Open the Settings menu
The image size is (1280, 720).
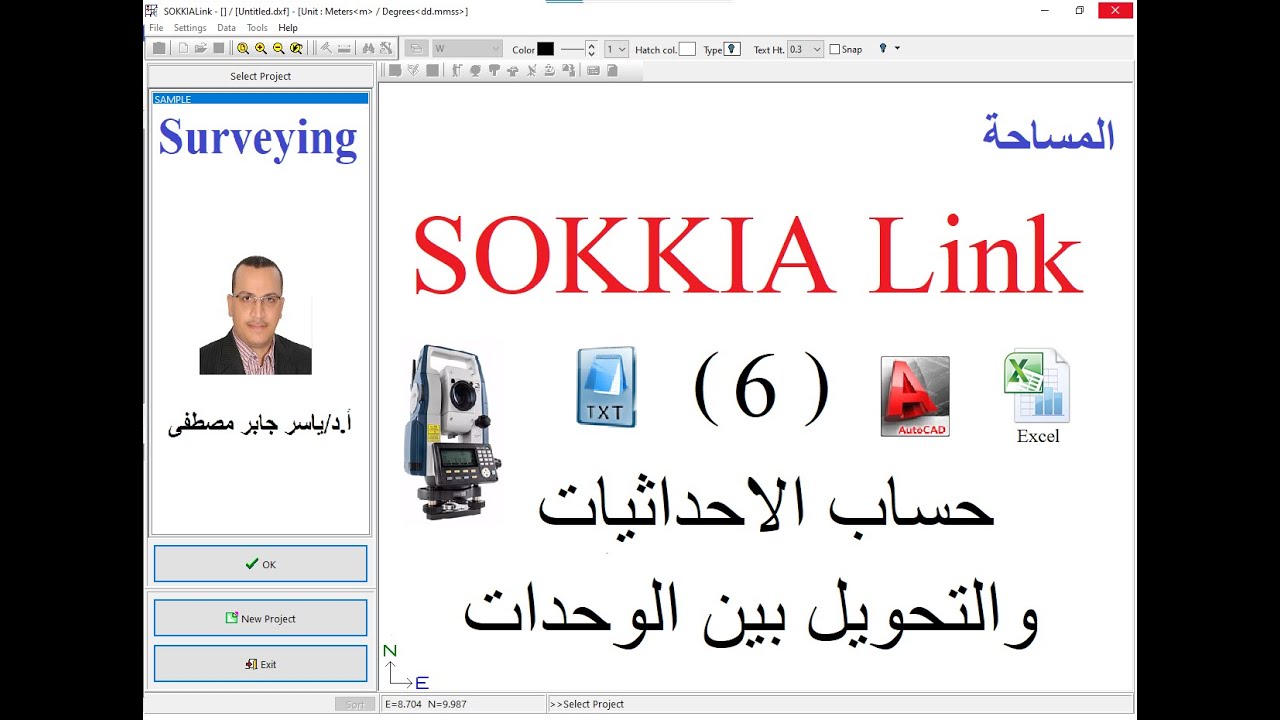pyautogui.click(x=190, y=28)
